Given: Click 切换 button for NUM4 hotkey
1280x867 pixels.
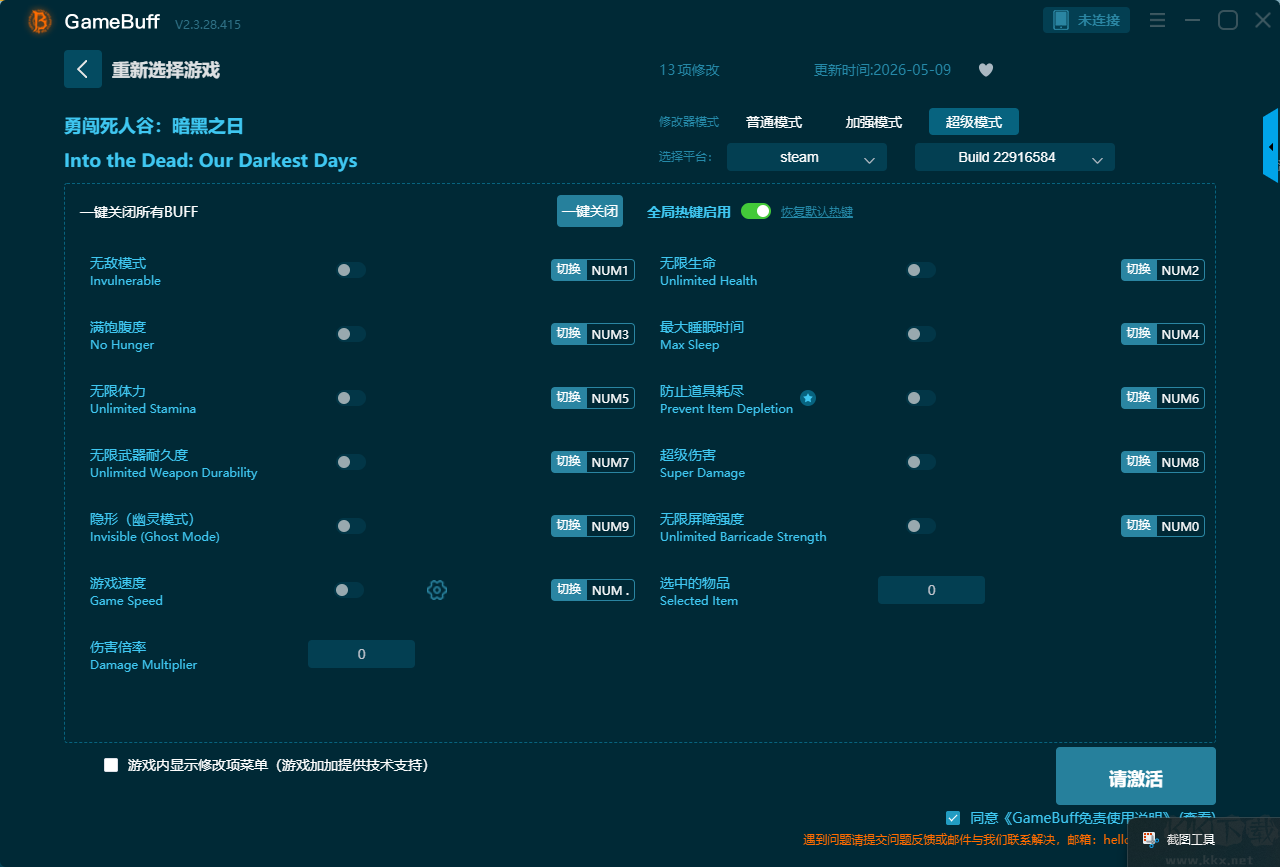Looking at the screenshot, I should [x=1139, y=334].
